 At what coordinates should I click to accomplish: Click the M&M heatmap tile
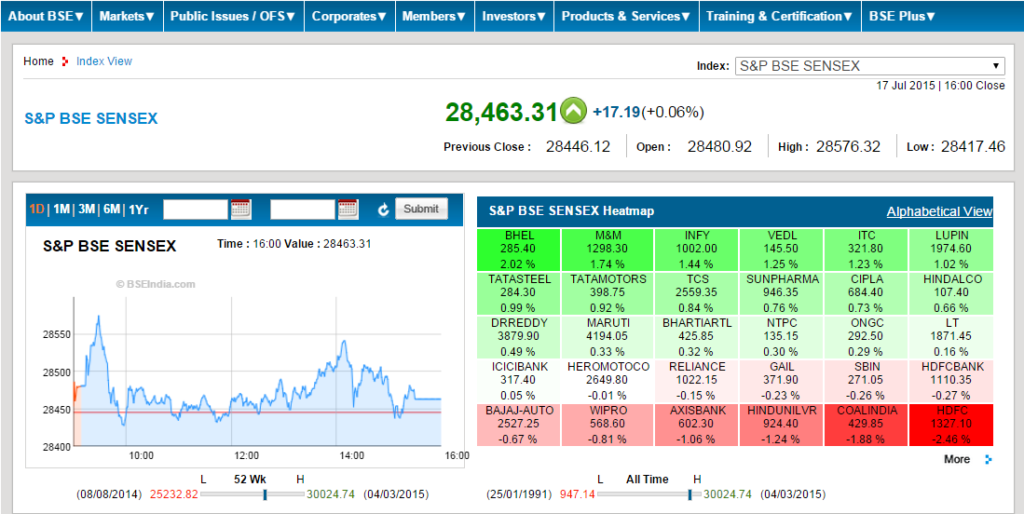[x=608, y=249]
